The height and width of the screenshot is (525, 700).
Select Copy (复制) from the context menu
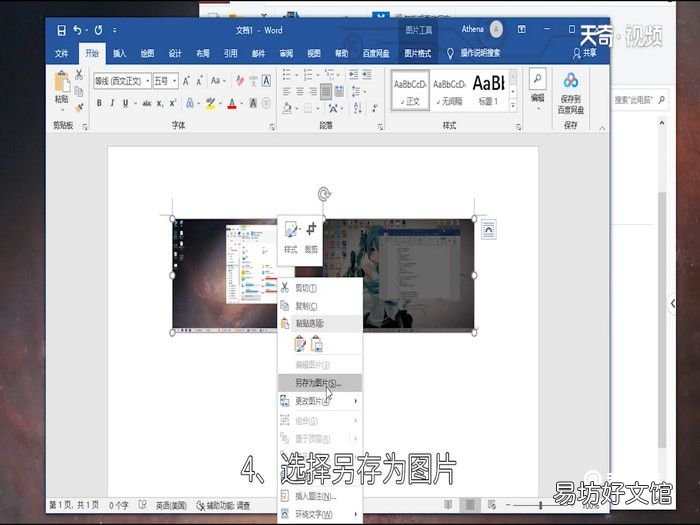pos(320,306)
